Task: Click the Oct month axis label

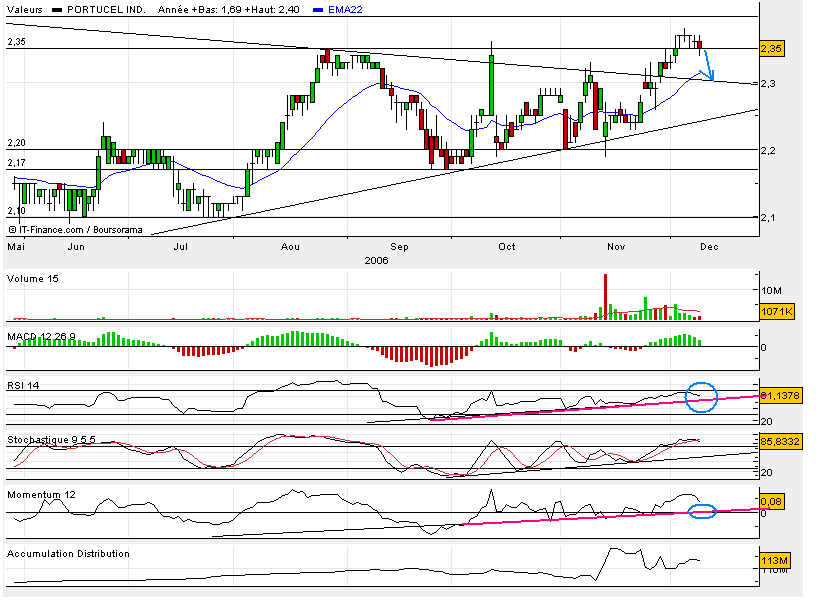Action: pyautogui.click(x=507, y=247)
